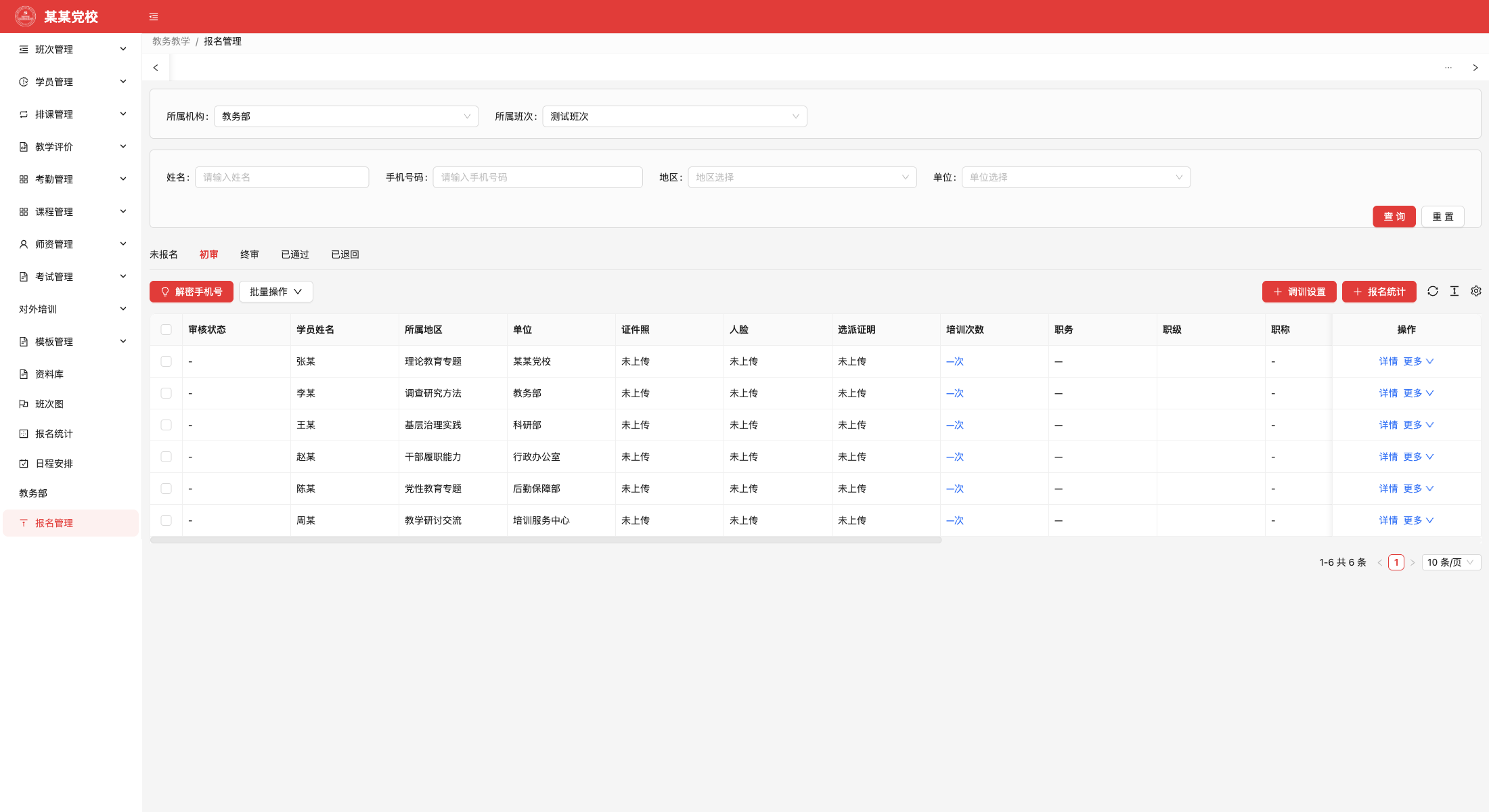Open the 10 条/页 page size selector

coord(1450,562)
